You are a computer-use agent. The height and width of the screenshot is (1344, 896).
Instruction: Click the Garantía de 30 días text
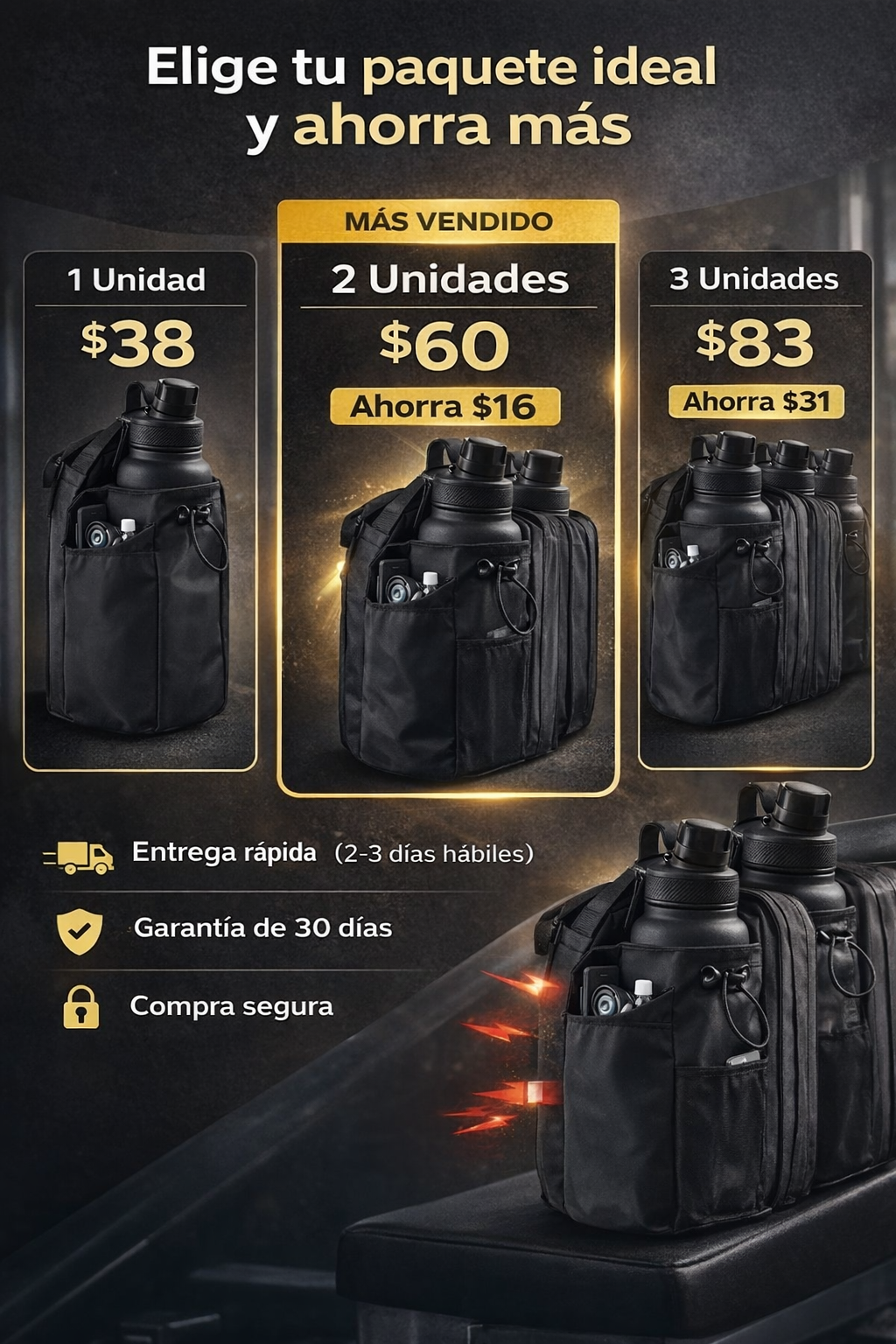pos(262,927)
